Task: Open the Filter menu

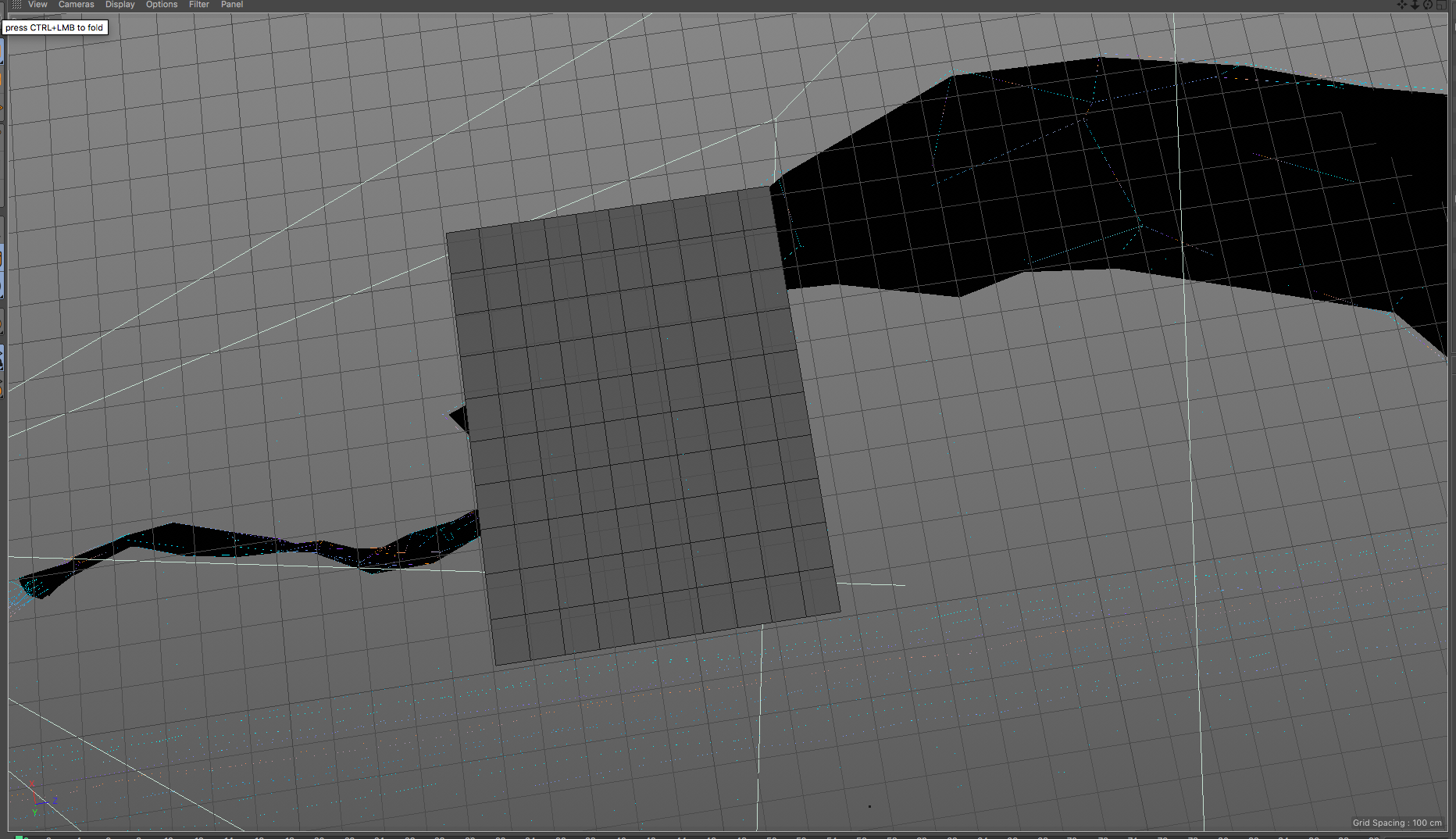Action: pyautogui.click(x=199, y=5)
